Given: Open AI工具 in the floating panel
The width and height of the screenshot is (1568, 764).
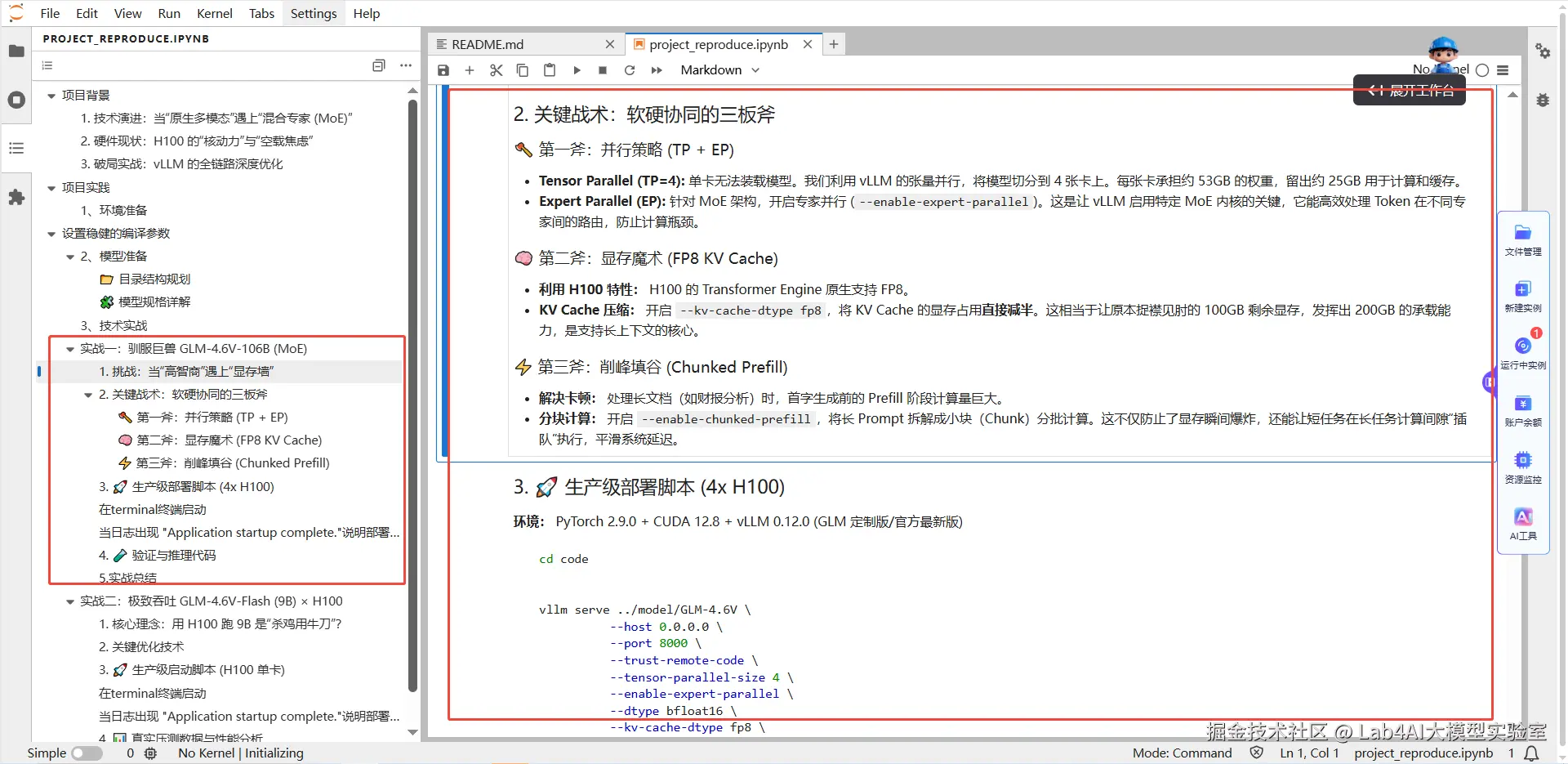Looking at the screenshot, I should (x=1523, y=525).
